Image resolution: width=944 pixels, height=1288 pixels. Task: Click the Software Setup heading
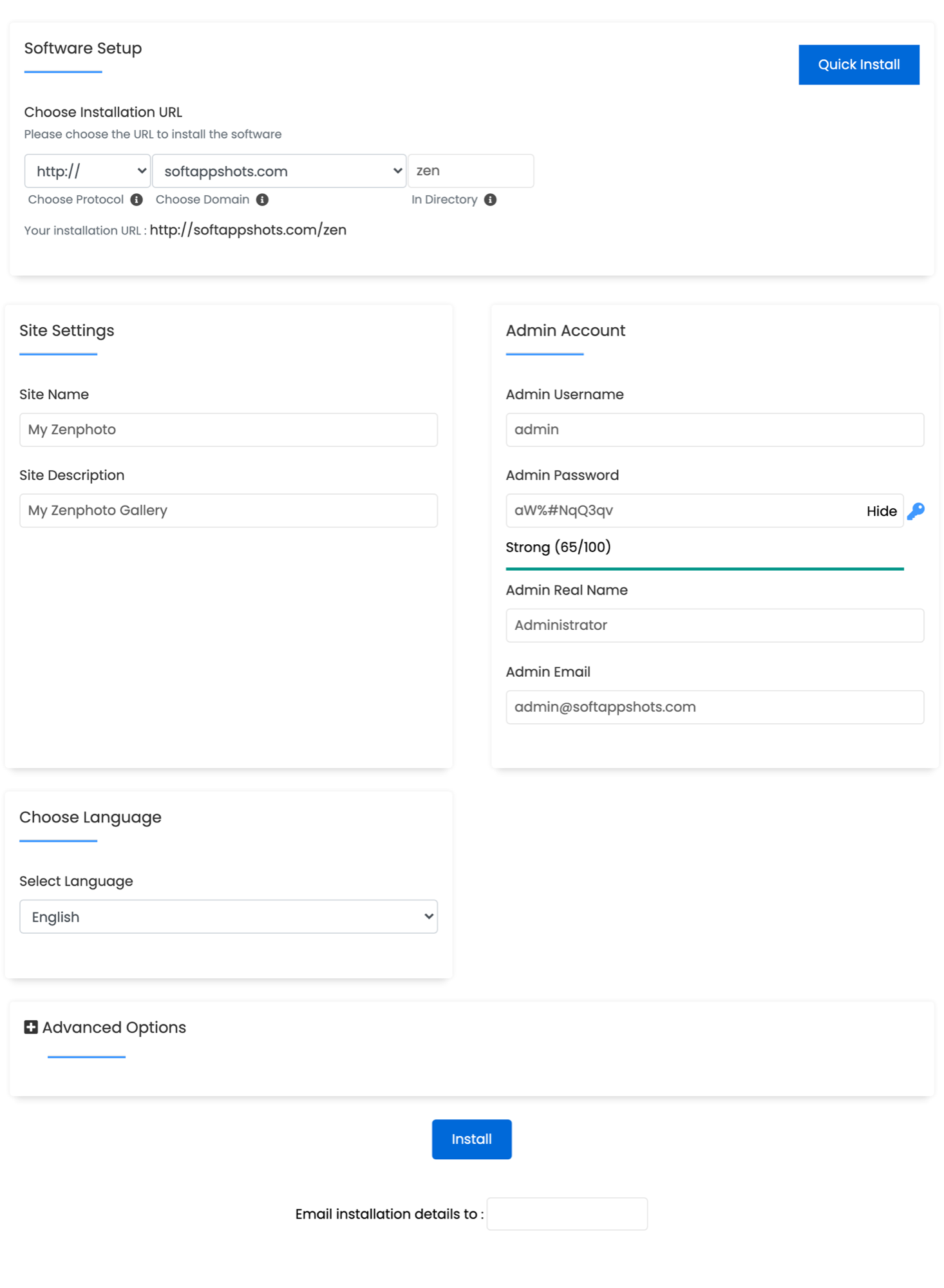pos(83,48)
